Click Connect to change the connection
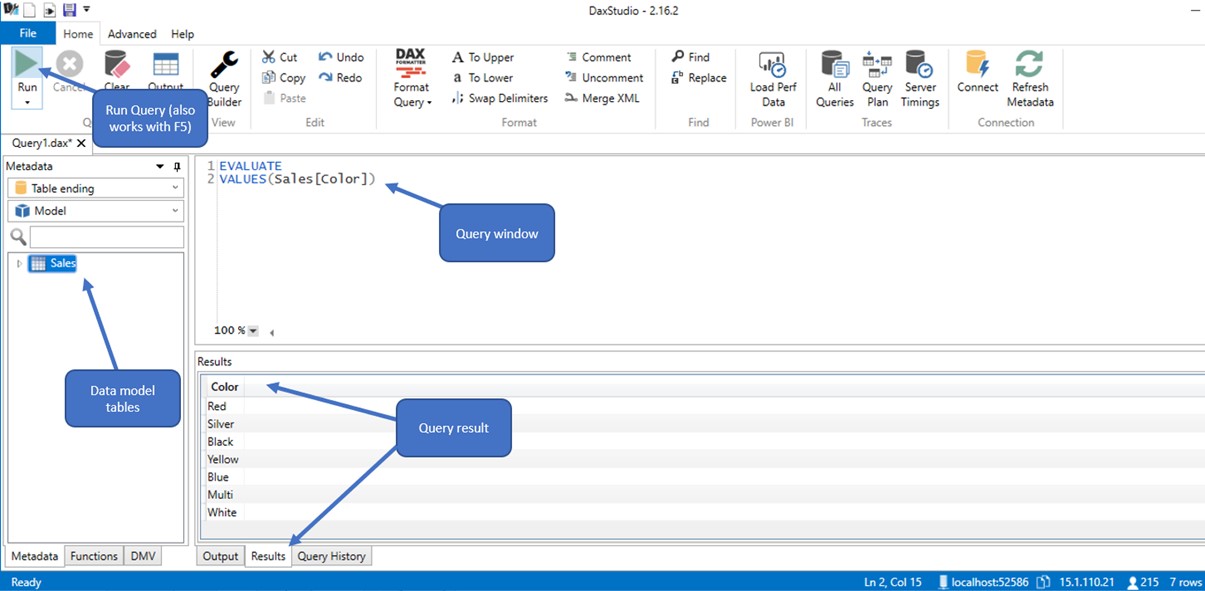The image size is (1205, 591). pos(978,72)
